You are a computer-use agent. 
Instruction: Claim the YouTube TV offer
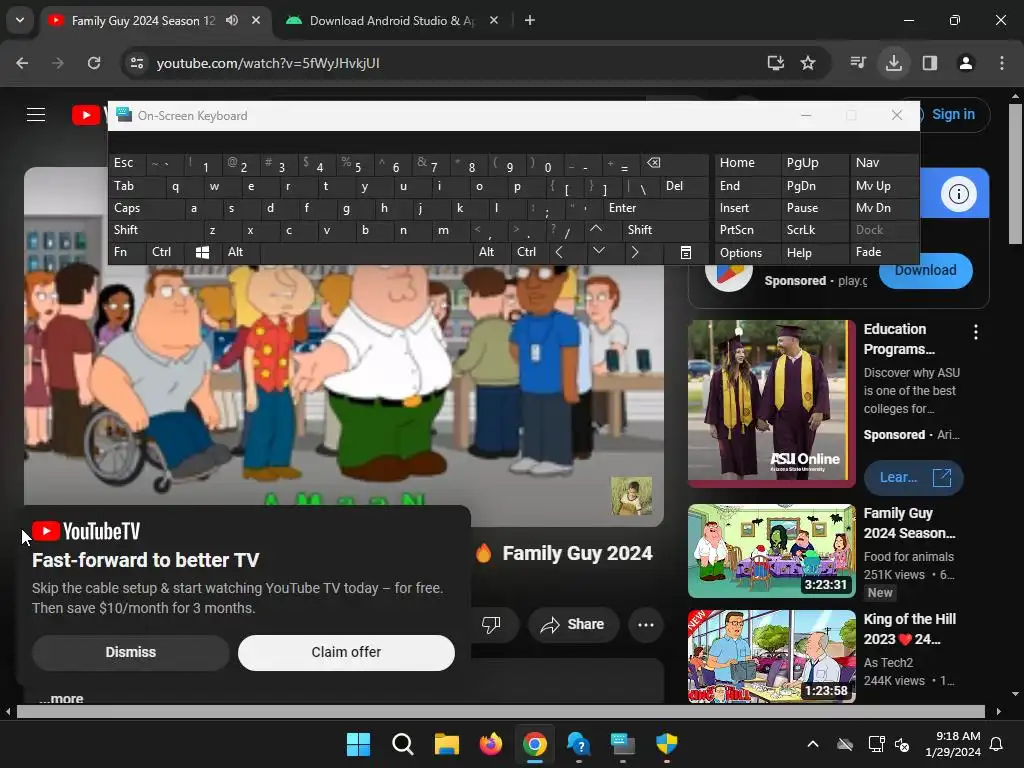(346, 652)
